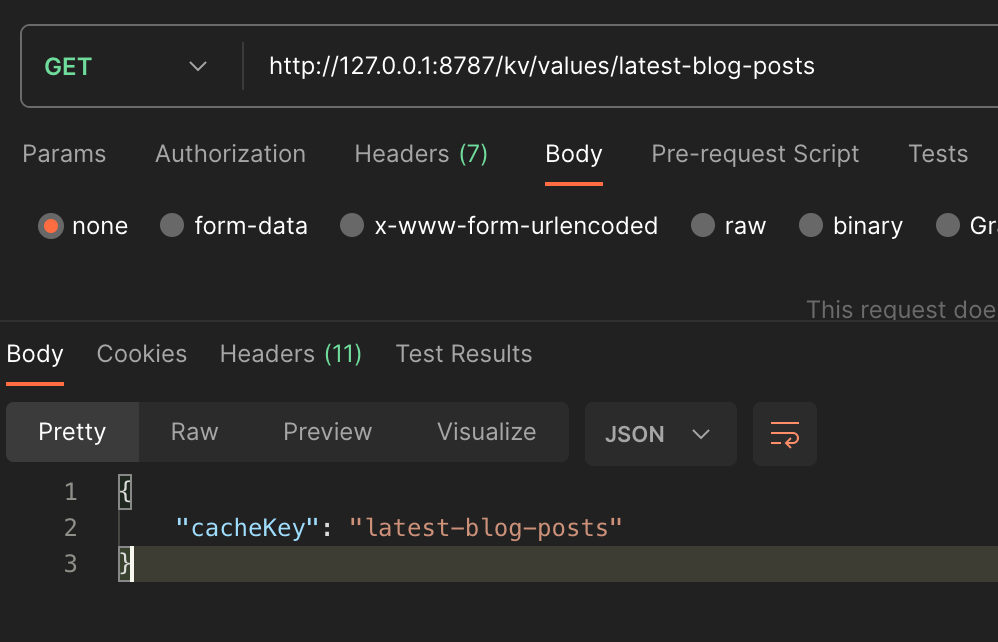Viewport: 998px width, 642px height.
Task: Click the request URL input field
Action: tap(621, 66)
